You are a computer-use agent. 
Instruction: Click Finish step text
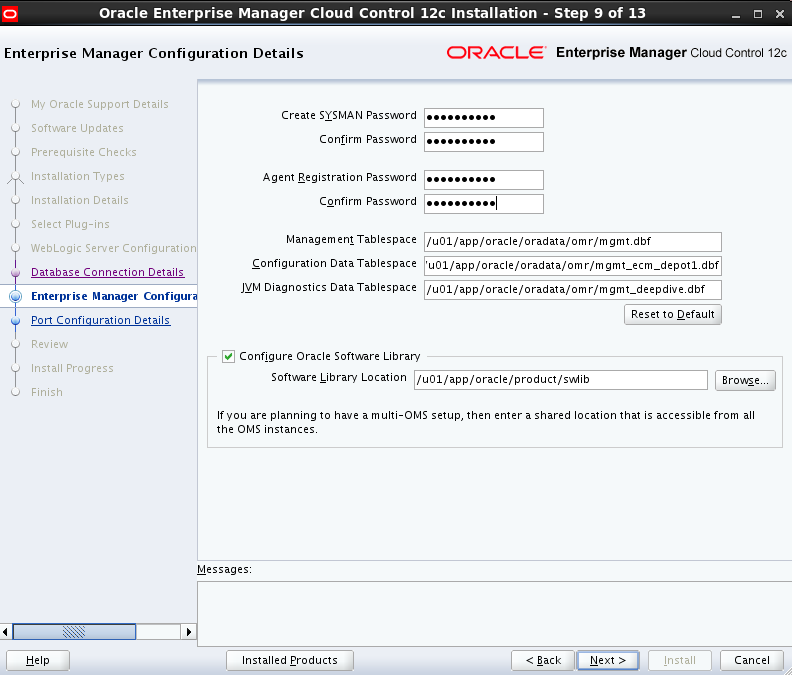point(46,392)
